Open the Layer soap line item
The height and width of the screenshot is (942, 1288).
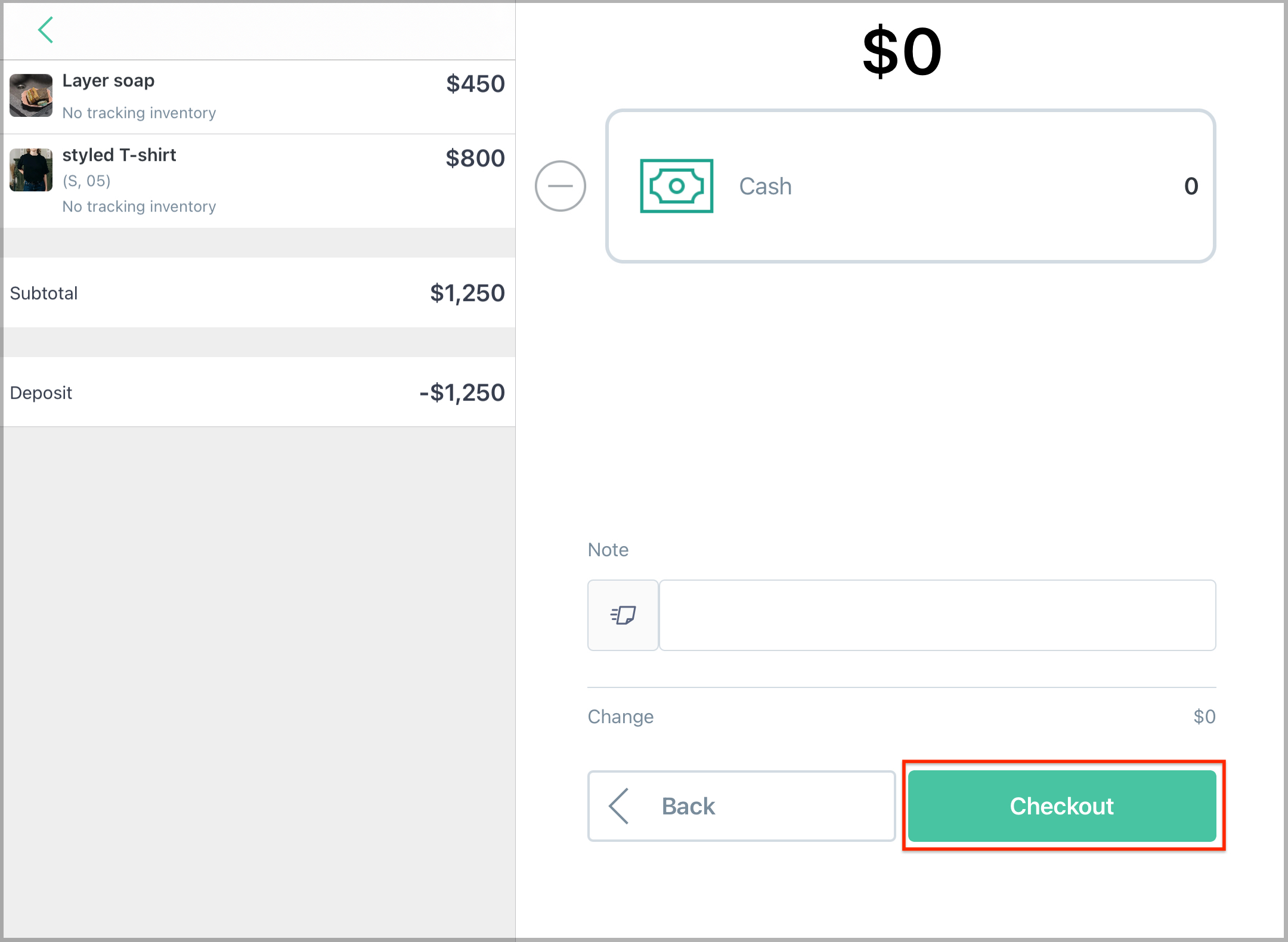tap(259, 97)
